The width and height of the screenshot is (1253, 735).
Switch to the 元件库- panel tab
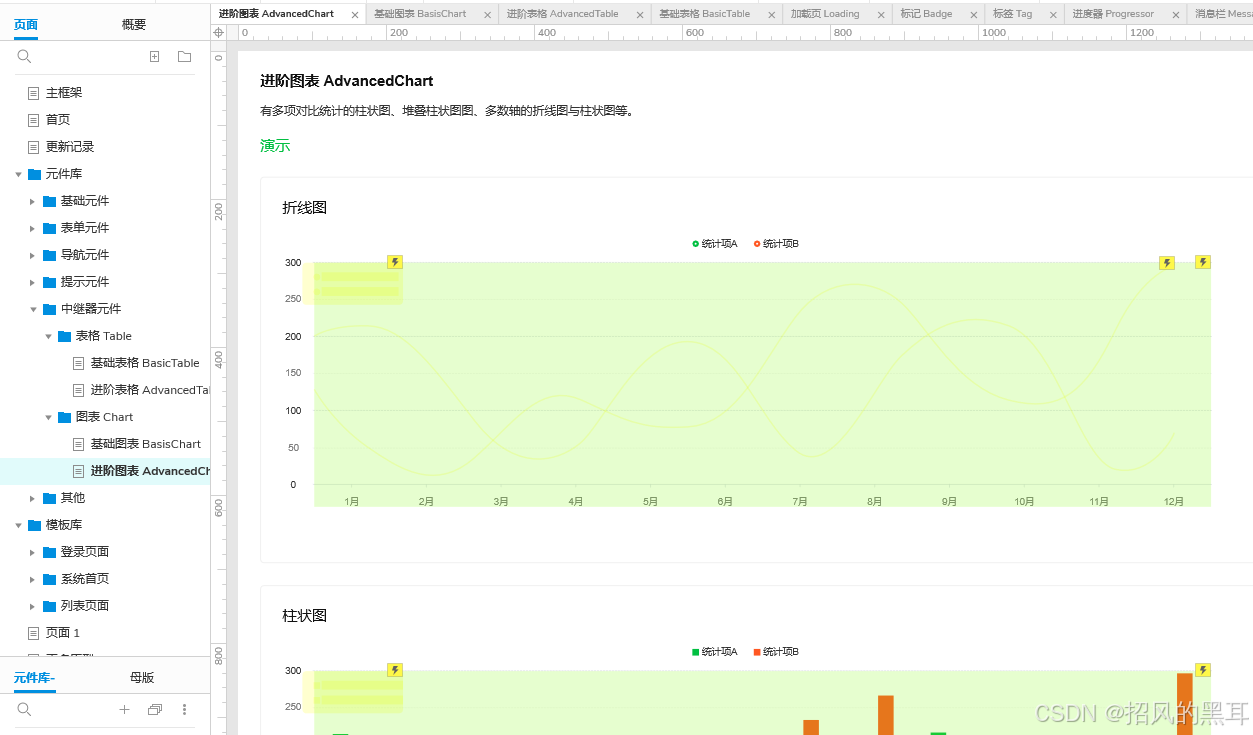pyautogui.click(x=34, y=678)
